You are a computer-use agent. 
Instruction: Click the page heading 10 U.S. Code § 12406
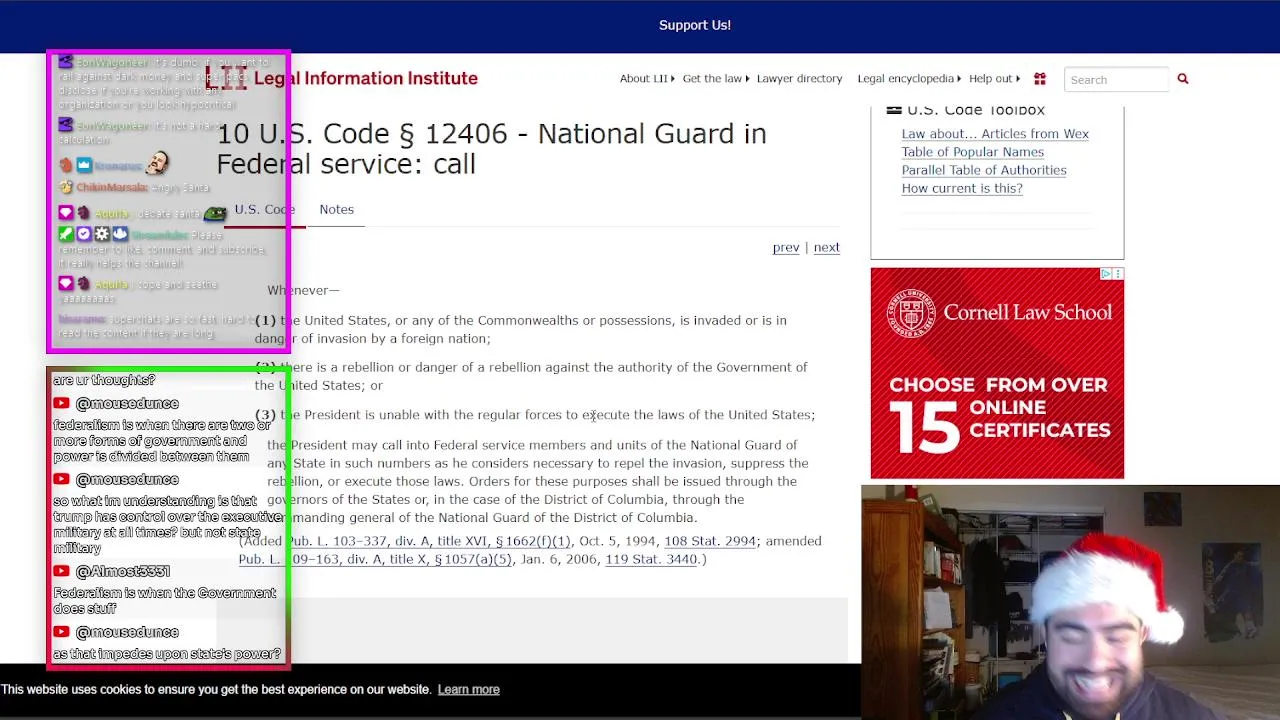(491, 149)
